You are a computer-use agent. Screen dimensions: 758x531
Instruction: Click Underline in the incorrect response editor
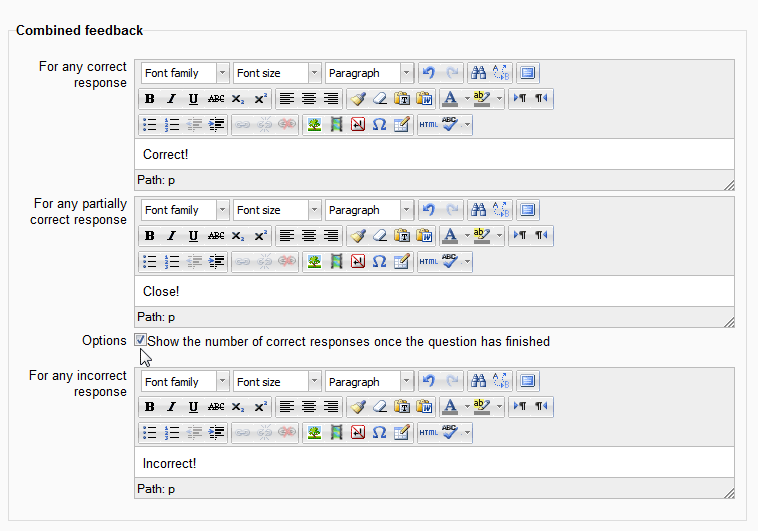coord(193,408)
